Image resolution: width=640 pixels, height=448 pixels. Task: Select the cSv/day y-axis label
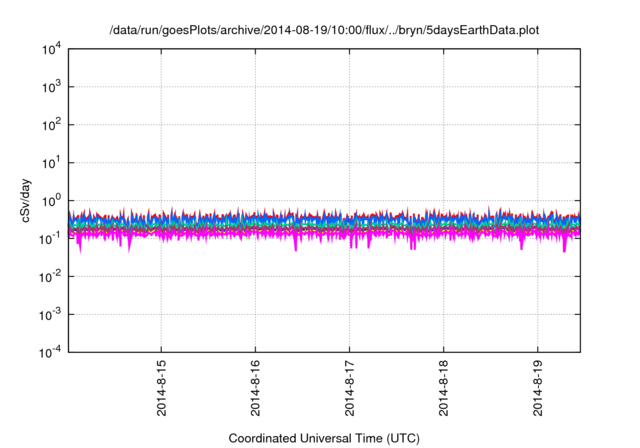26,200
